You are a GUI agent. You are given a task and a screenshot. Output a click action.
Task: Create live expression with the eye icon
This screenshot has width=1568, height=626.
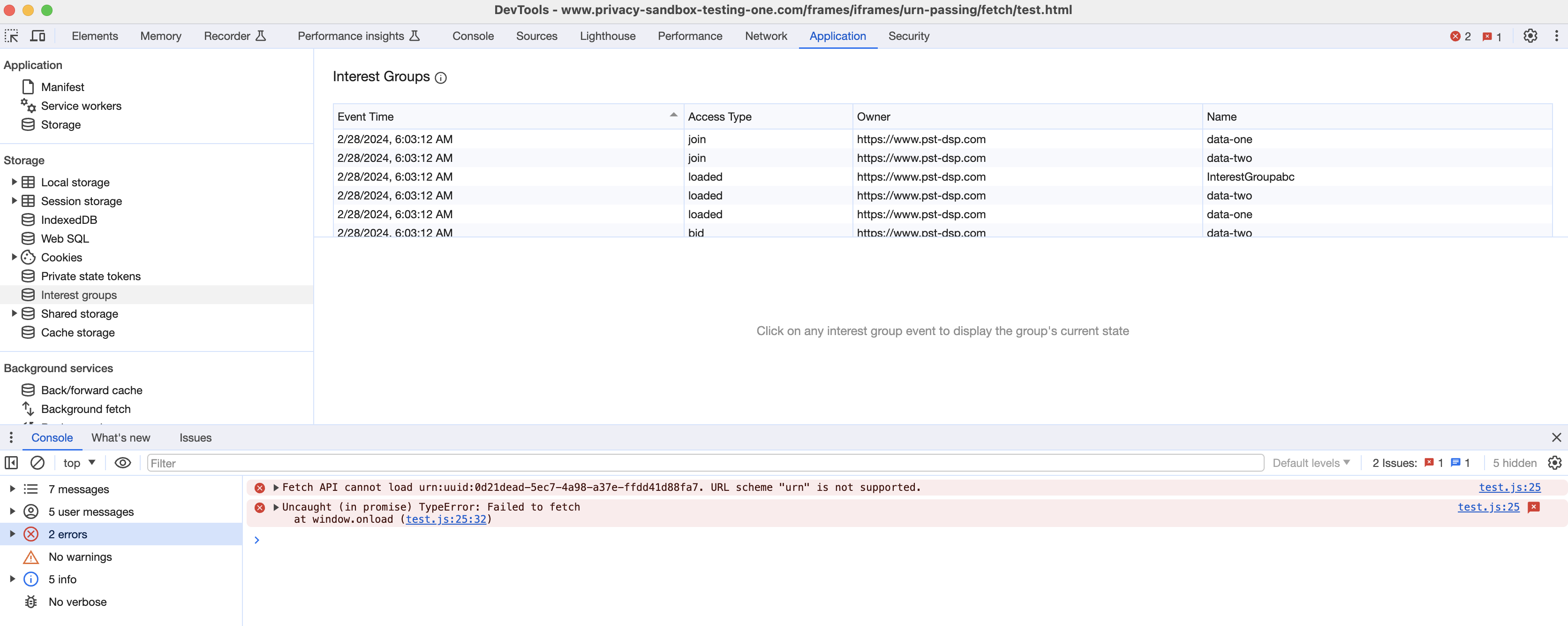click(122, 463)
